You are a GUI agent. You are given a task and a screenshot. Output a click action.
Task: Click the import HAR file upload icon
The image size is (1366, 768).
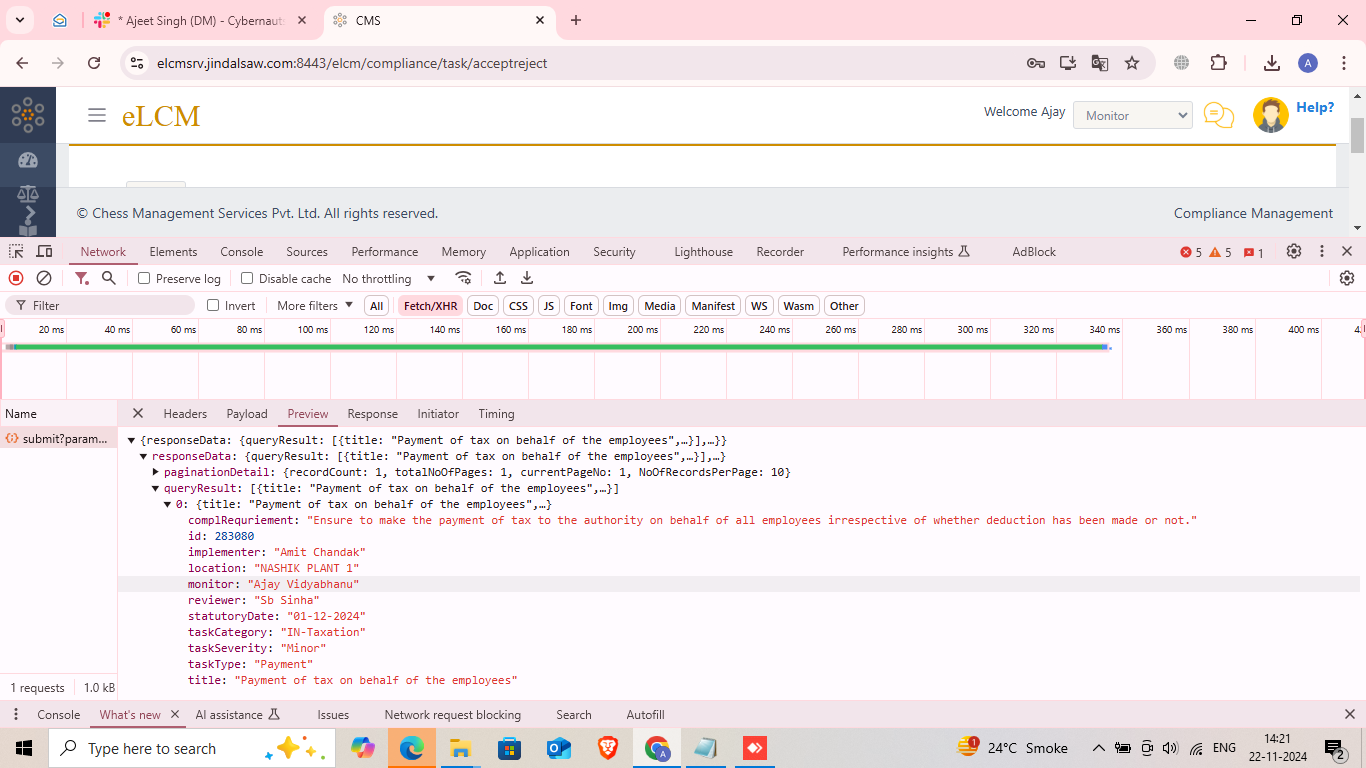click(500, 278)
